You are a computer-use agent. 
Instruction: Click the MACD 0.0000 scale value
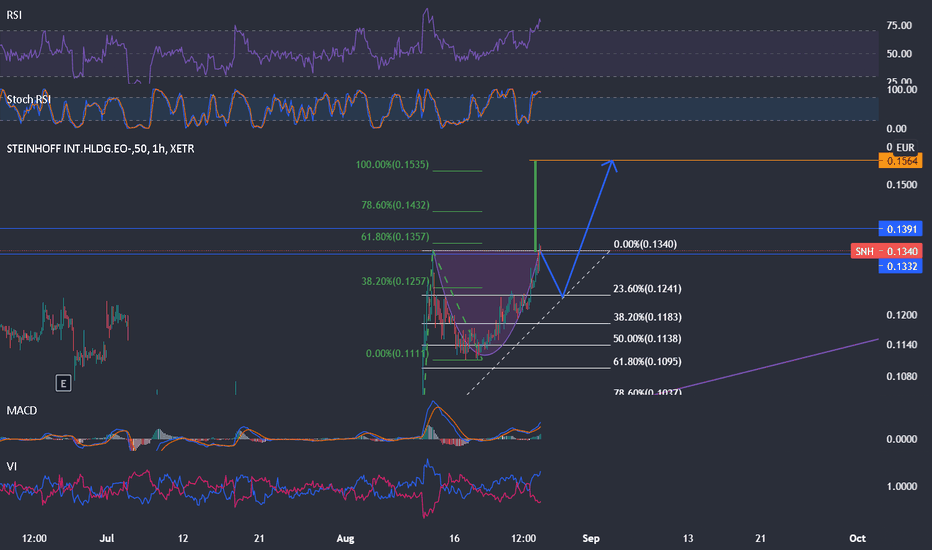click(902, 439)
